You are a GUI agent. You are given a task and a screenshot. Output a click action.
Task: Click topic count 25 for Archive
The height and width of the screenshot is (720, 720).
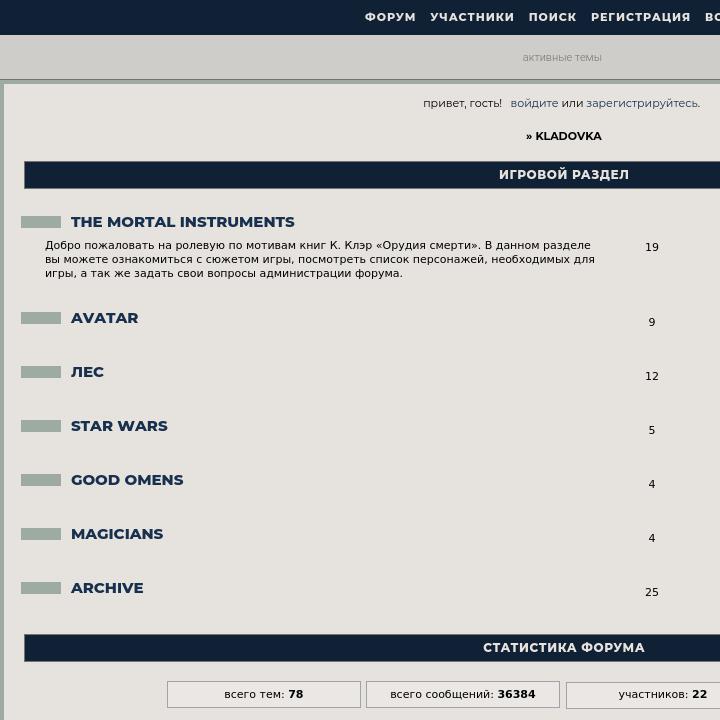pyautogui.click(x=652, y=592)
